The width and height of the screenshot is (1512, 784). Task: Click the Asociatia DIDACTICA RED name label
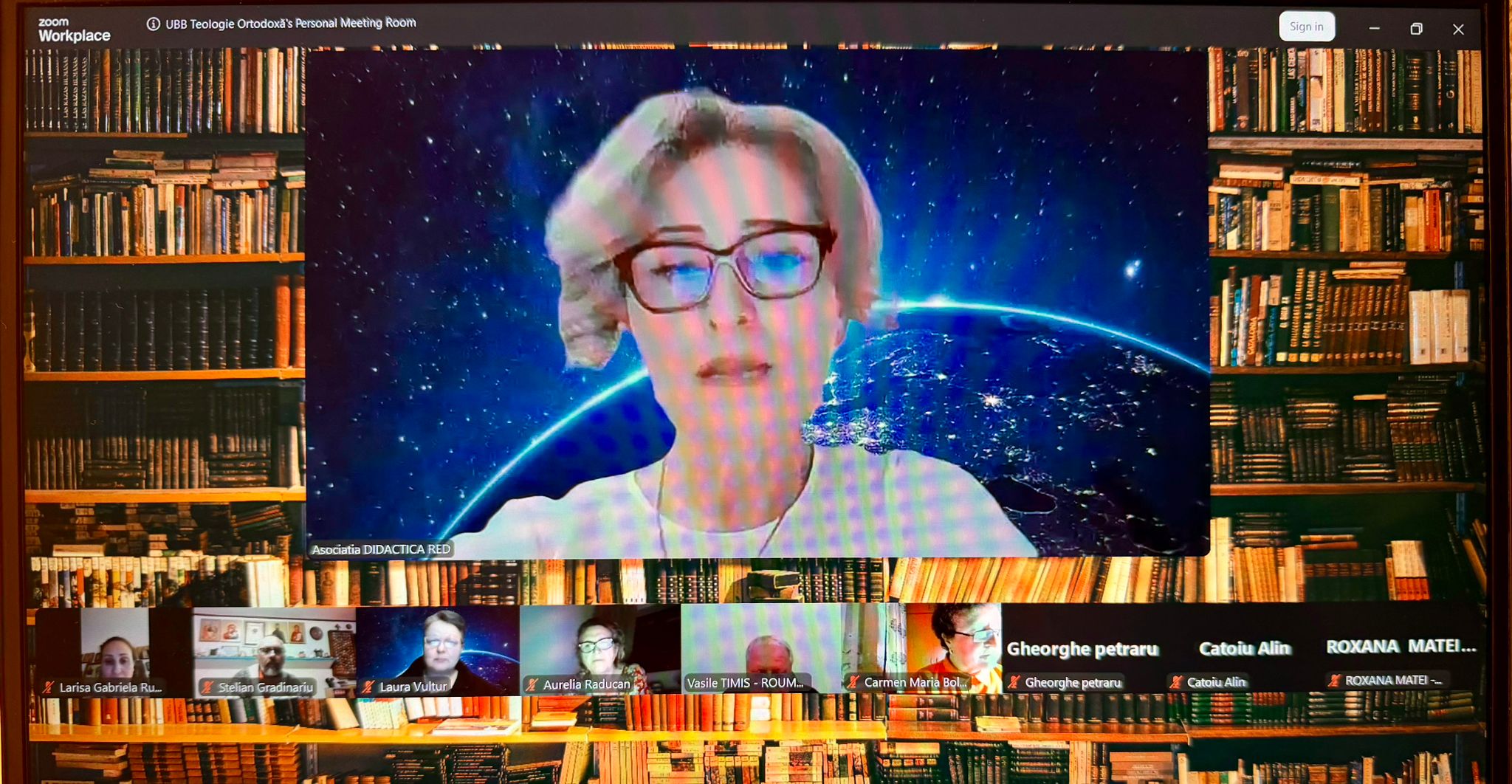[380, 549]
